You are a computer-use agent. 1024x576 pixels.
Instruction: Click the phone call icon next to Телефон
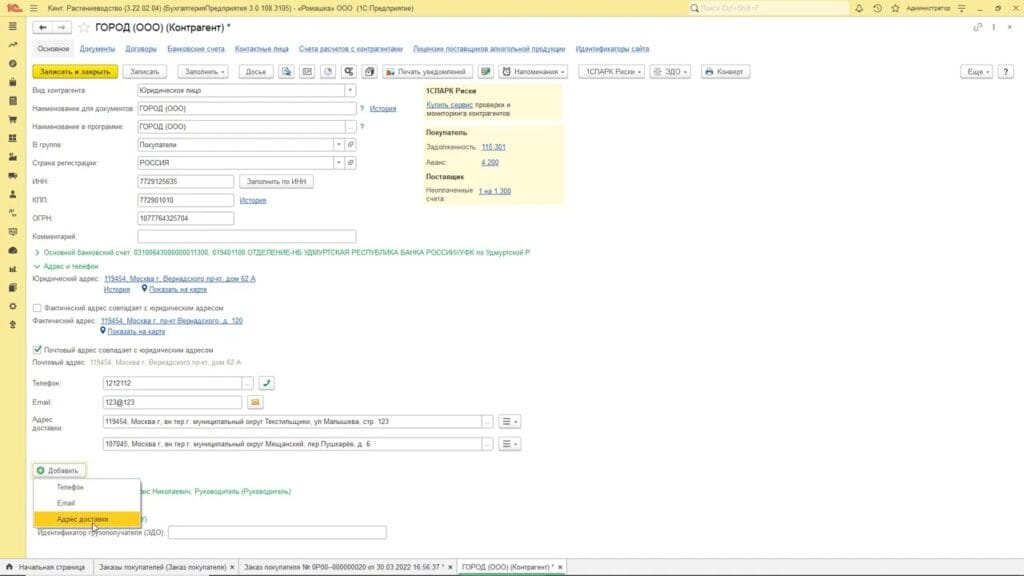(267, 383)
